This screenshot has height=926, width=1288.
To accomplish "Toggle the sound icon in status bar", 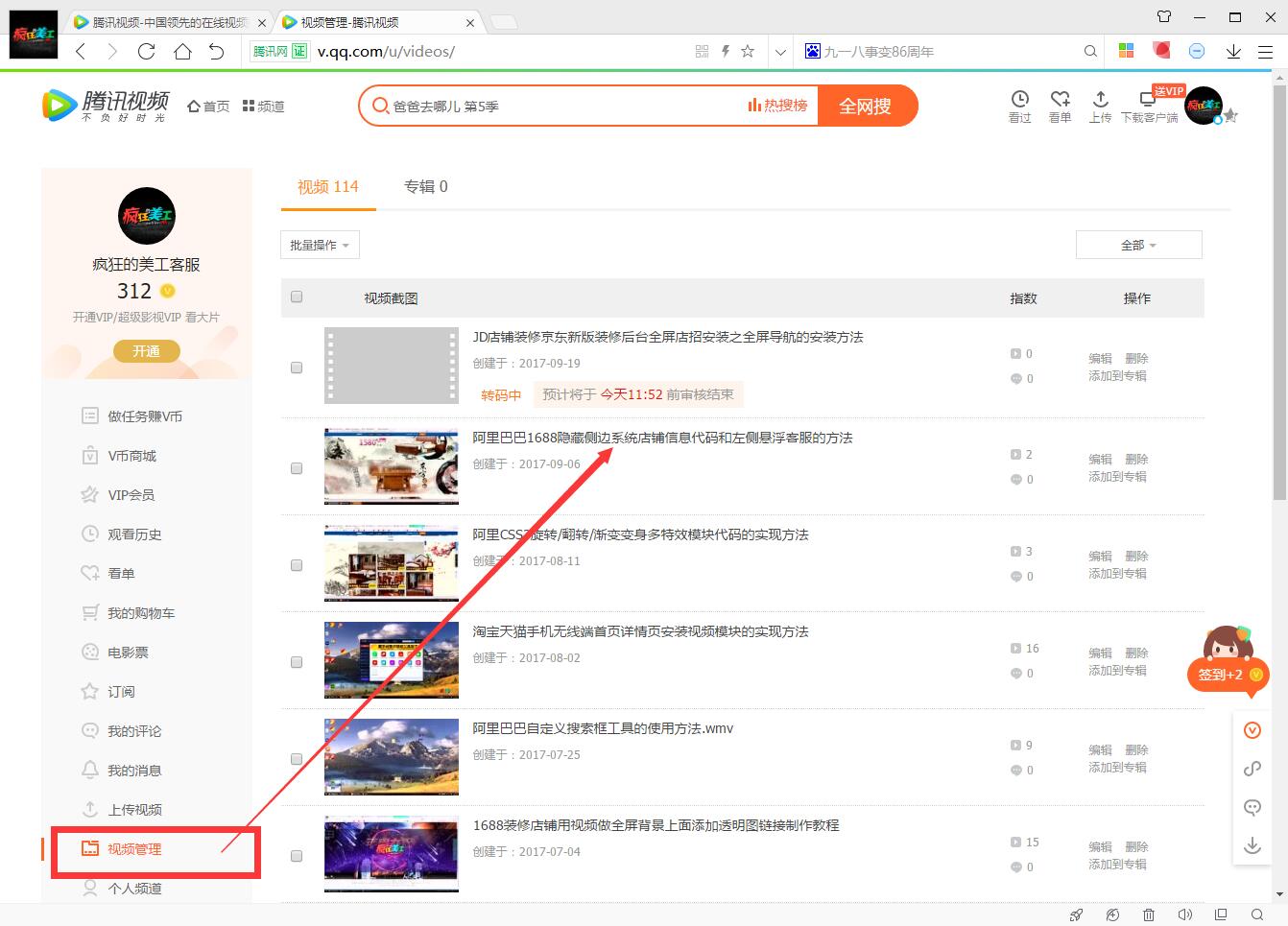I will tap(1185, 914).
